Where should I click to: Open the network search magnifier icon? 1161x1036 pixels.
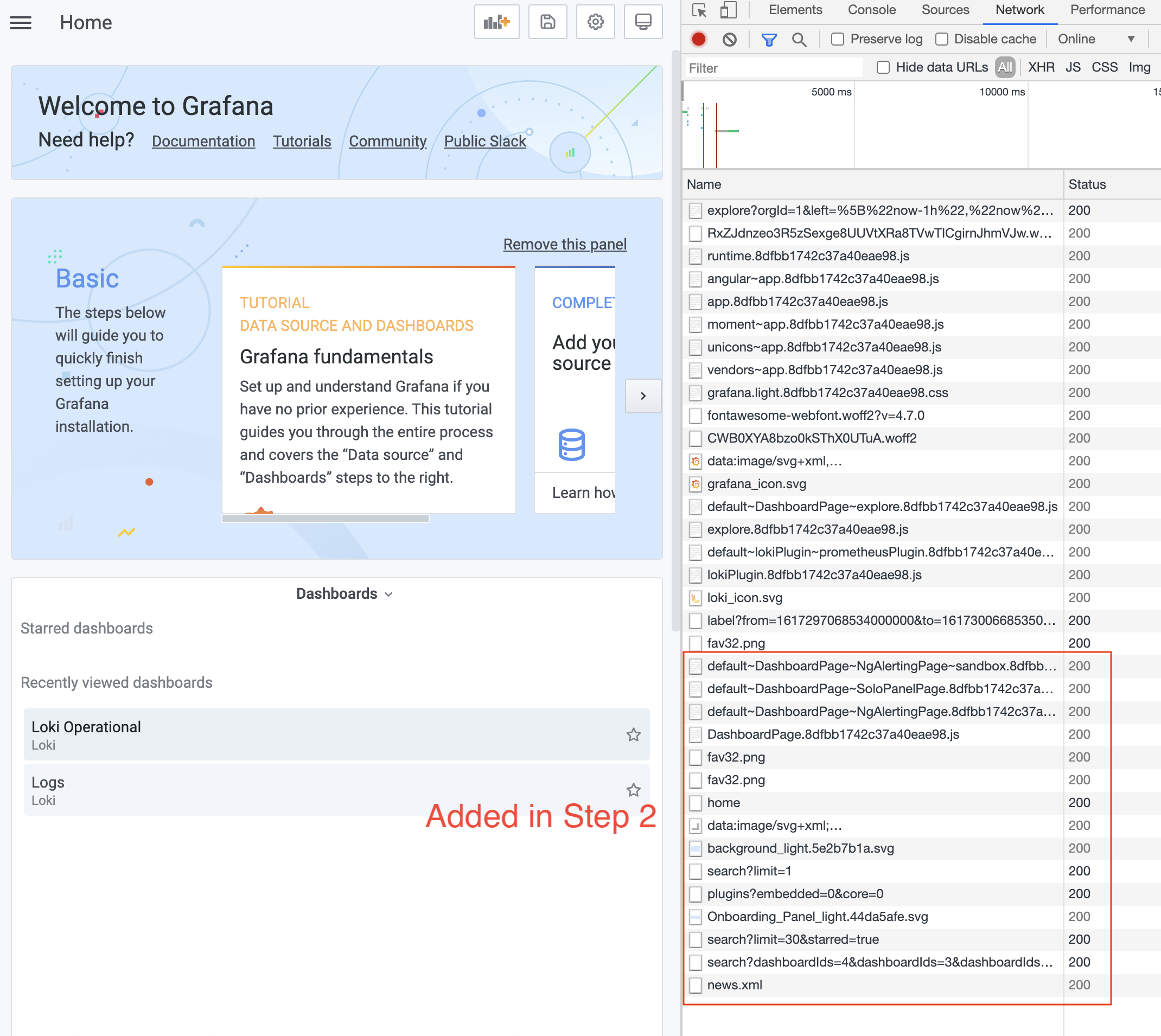tap(800, 39)
